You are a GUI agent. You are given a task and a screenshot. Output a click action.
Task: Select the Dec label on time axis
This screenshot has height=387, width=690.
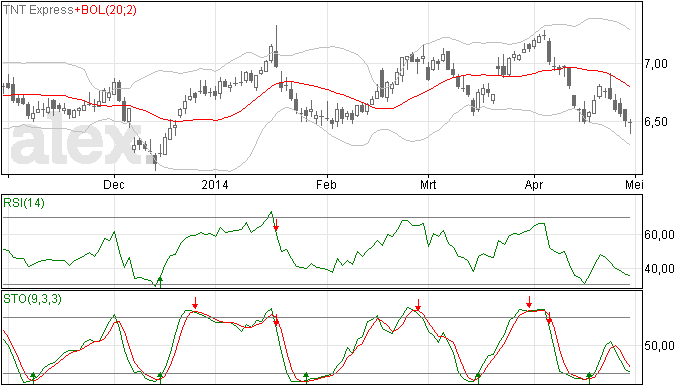[x=114, y=184]
